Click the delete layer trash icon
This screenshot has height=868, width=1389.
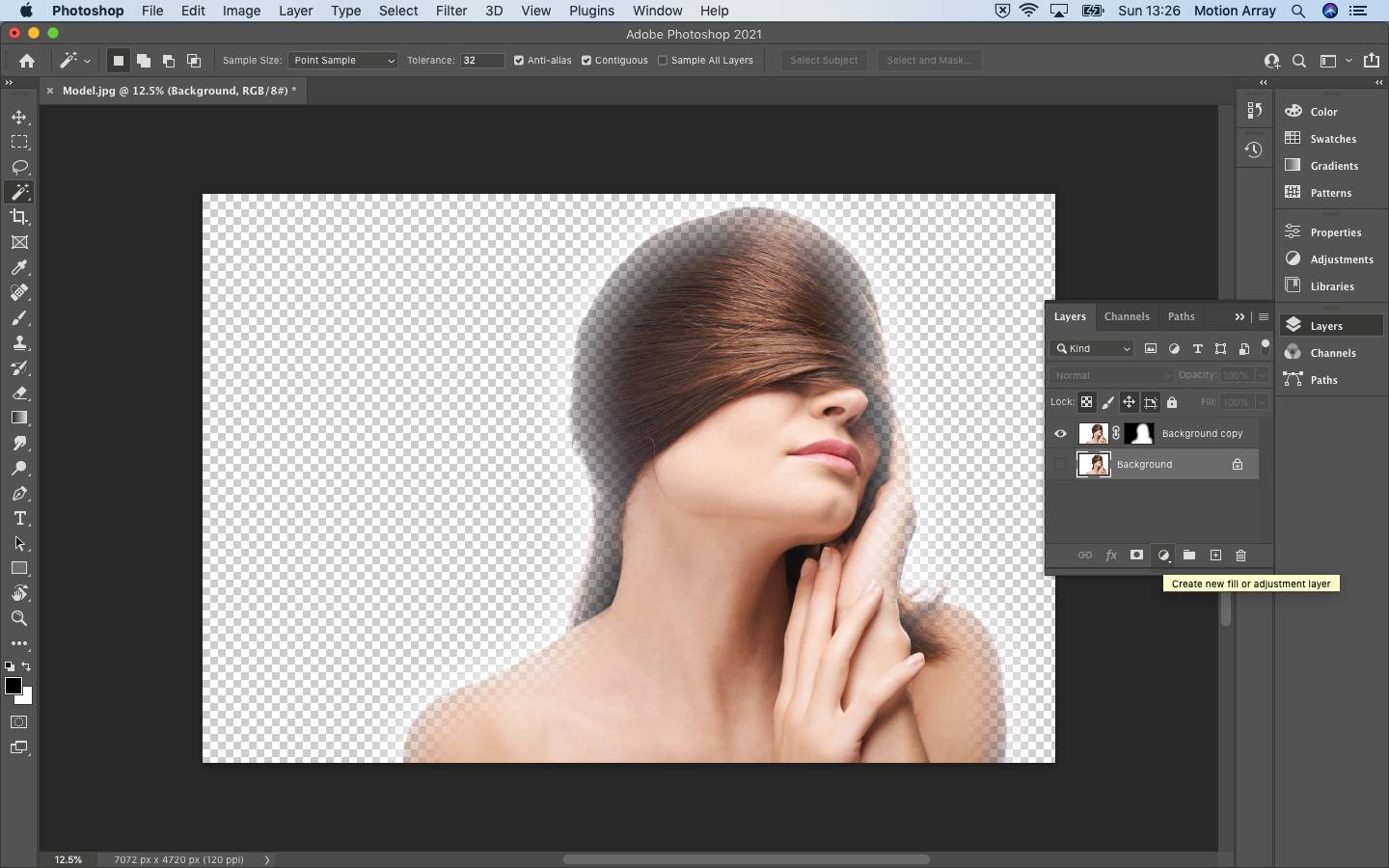pos(1241,556)
